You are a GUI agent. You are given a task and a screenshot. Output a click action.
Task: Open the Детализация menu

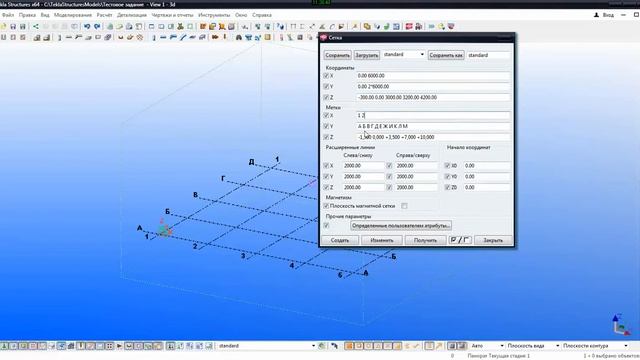click(x=132, y=15)
